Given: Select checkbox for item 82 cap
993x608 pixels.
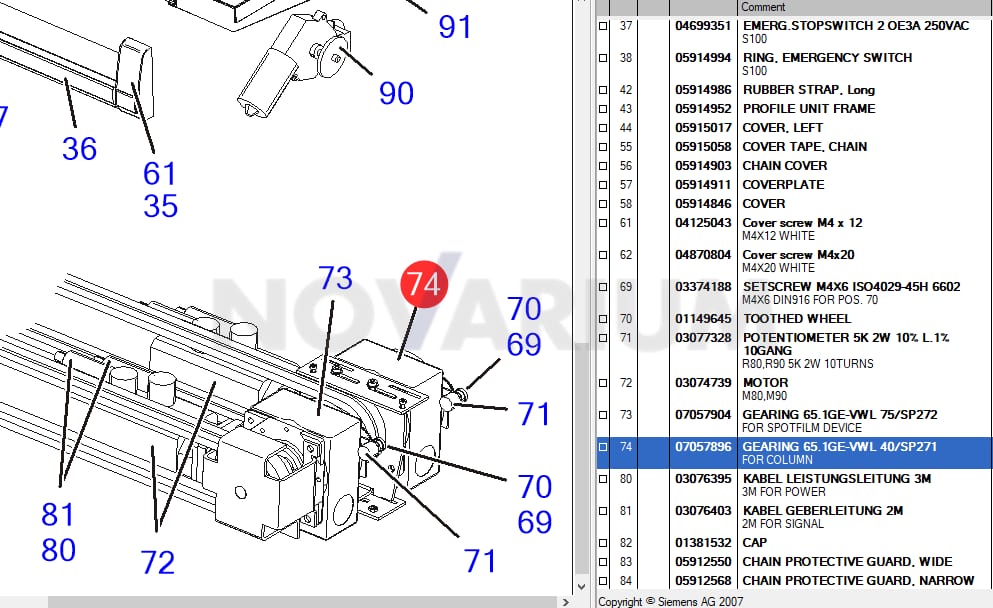Looking at the screenshot, I should pyautogui.click(x=603, y=543).
